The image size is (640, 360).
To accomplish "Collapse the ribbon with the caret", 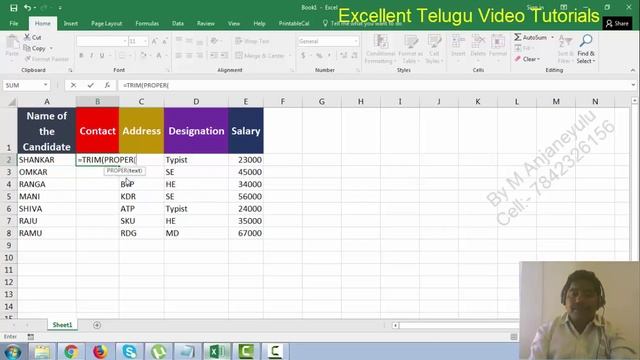I will coord(633,70).
